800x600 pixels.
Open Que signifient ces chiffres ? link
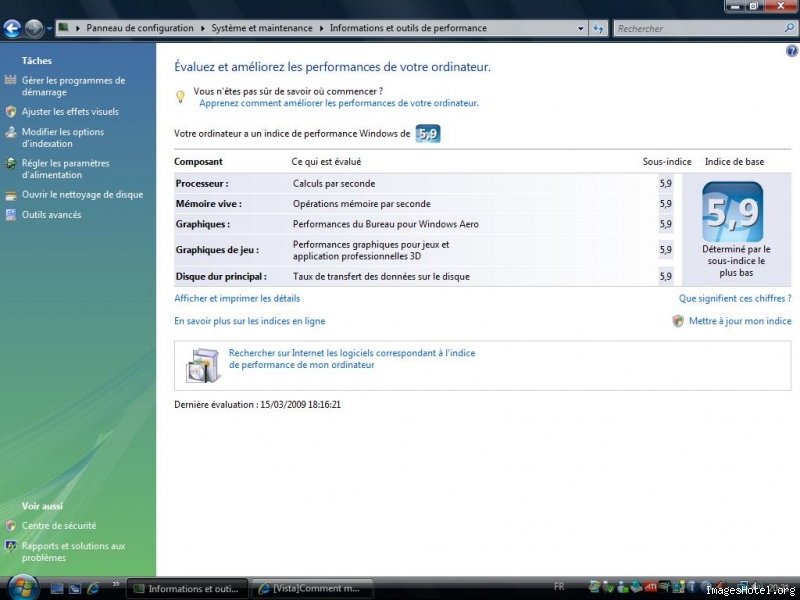735,298
